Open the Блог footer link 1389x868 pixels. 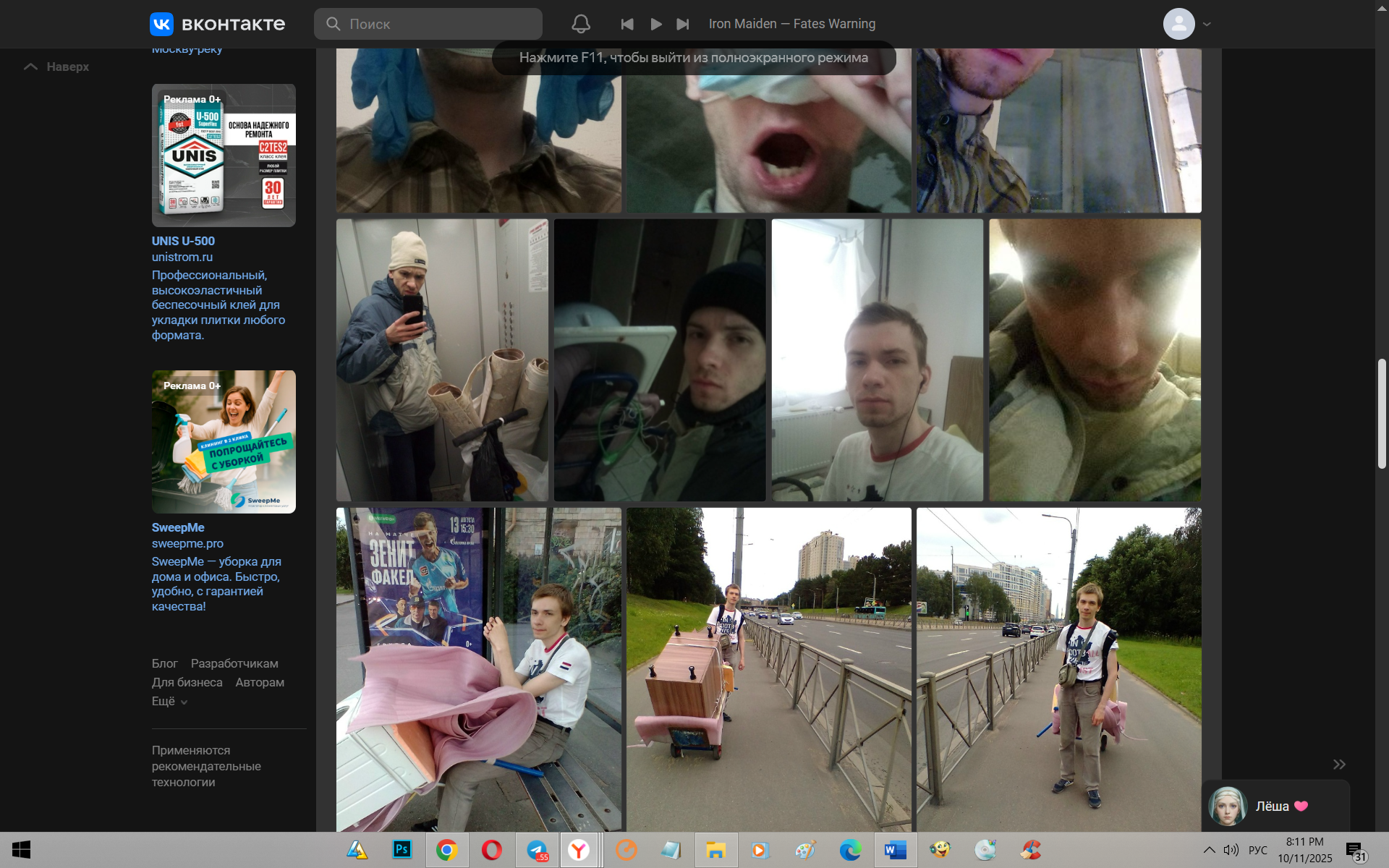(x=164, y=663)
